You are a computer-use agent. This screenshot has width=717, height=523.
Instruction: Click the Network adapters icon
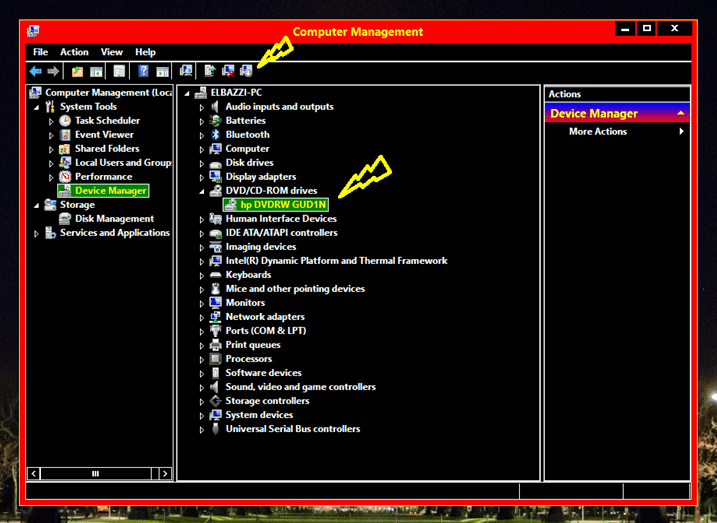pyautogui.click(x=215, y=317)
